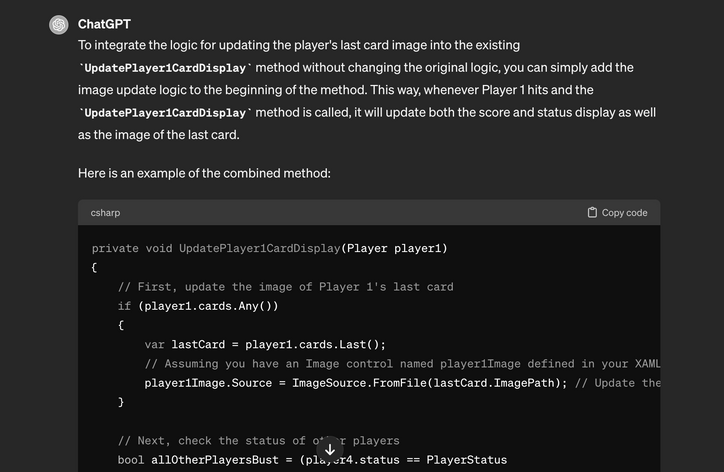724x472 pixels.
Task: Click the method's opening curly brace
Action: click(x=94, y=268)
